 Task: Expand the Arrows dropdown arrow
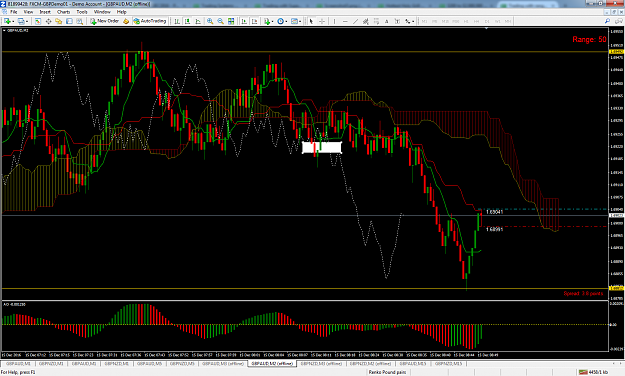coord(413,21)
